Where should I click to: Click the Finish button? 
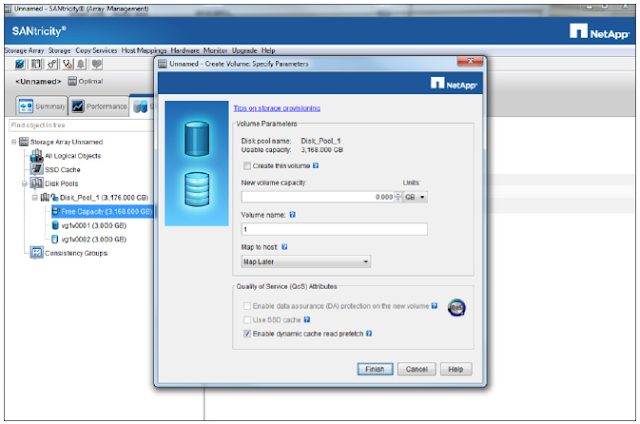click(x=375, y=369)
